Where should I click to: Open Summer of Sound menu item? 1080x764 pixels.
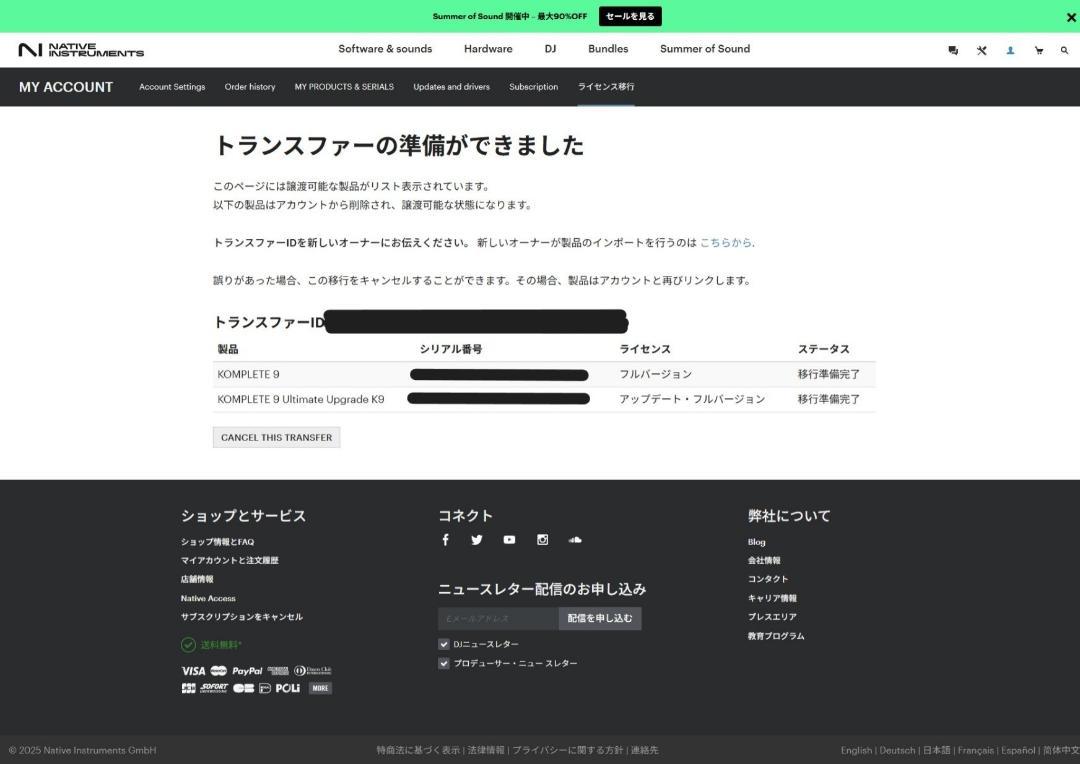point(705,49)
